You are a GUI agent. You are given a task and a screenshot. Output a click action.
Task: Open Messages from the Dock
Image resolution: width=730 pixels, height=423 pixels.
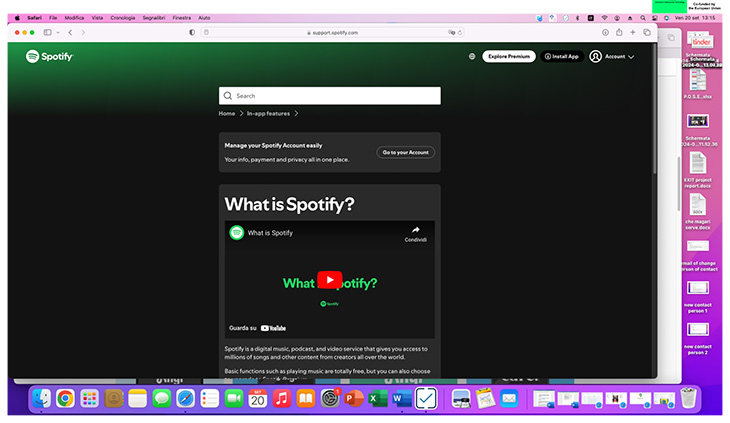click(162, 399)
